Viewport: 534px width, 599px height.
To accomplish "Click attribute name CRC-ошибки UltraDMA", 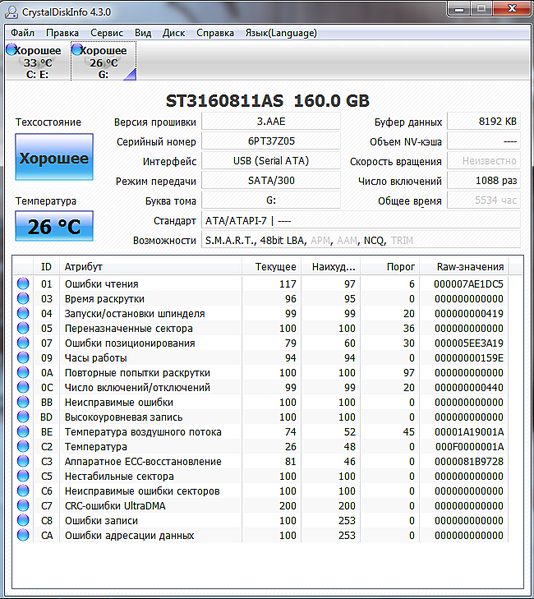I will (x=115, y=506).
